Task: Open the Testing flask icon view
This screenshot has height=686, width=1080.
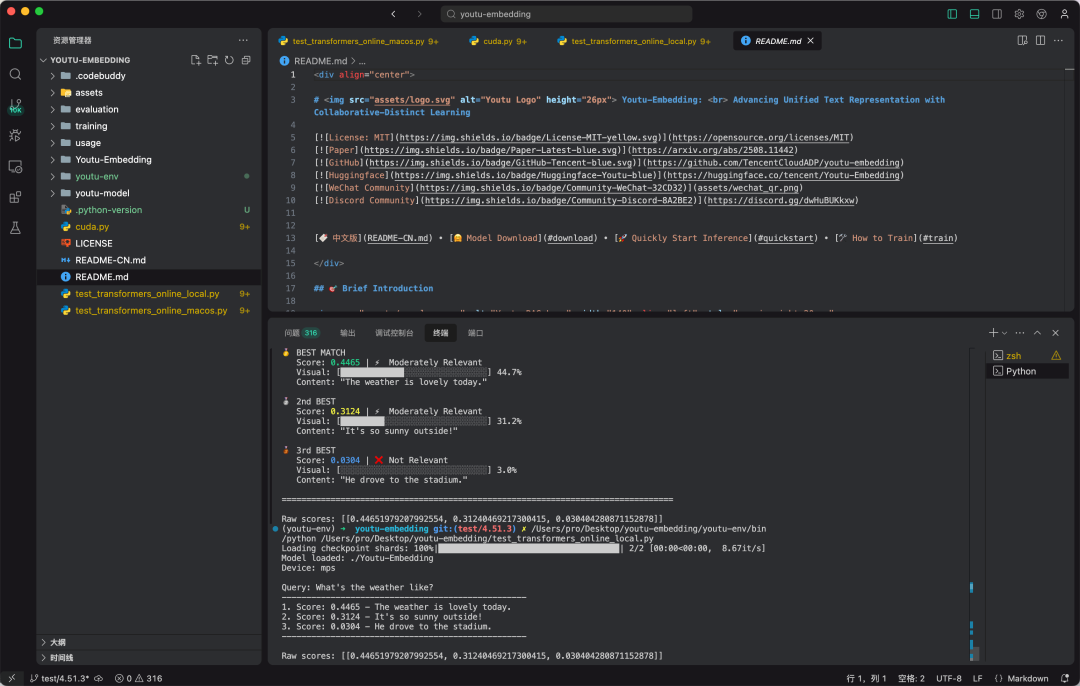Action: 15,228
